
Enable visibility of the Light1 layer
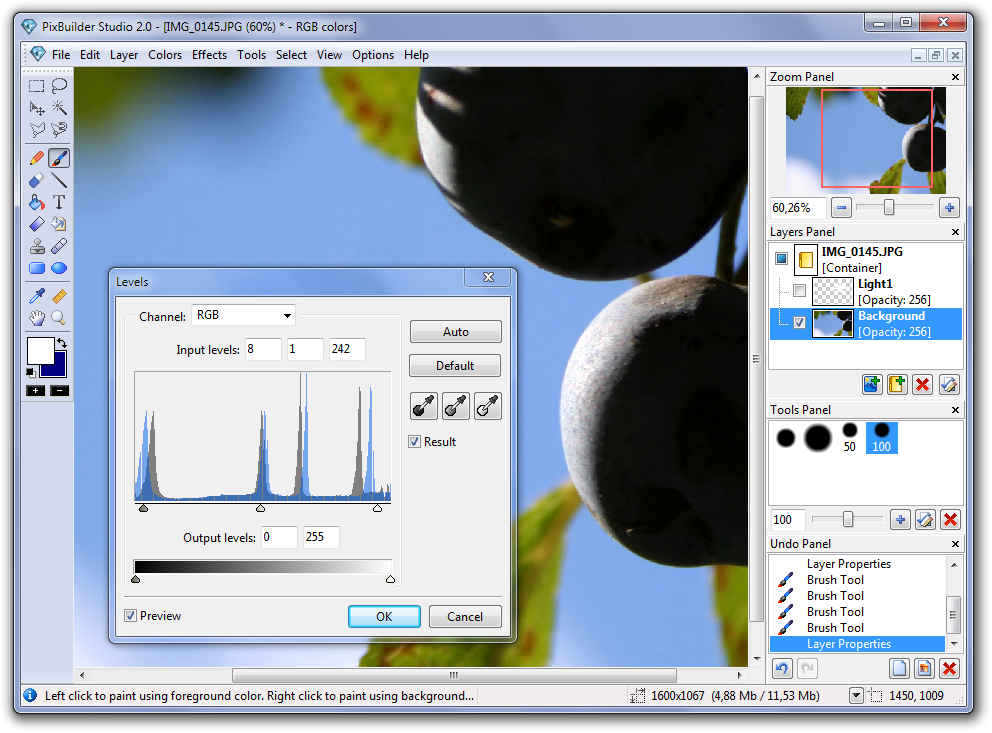pos(798,291)
